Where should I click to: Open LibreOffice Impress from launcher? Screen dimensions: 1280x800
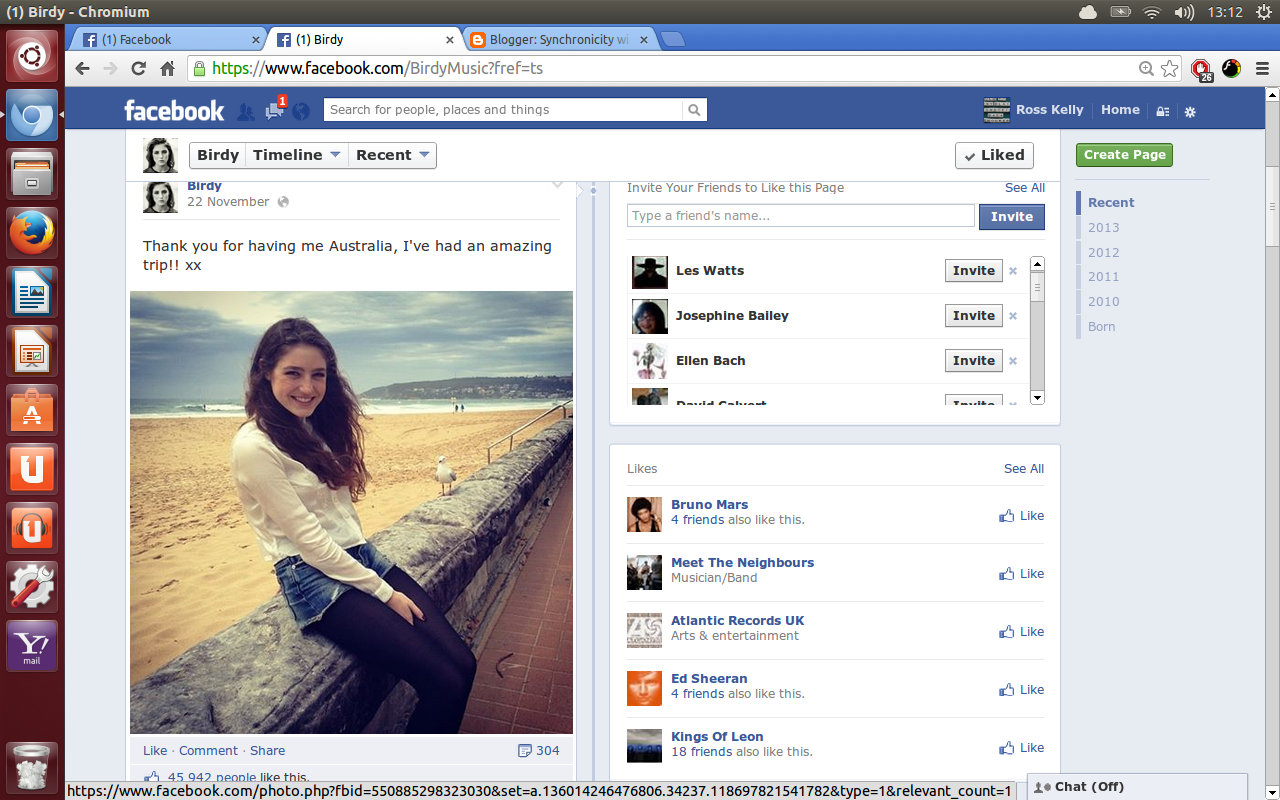point(32,351)
